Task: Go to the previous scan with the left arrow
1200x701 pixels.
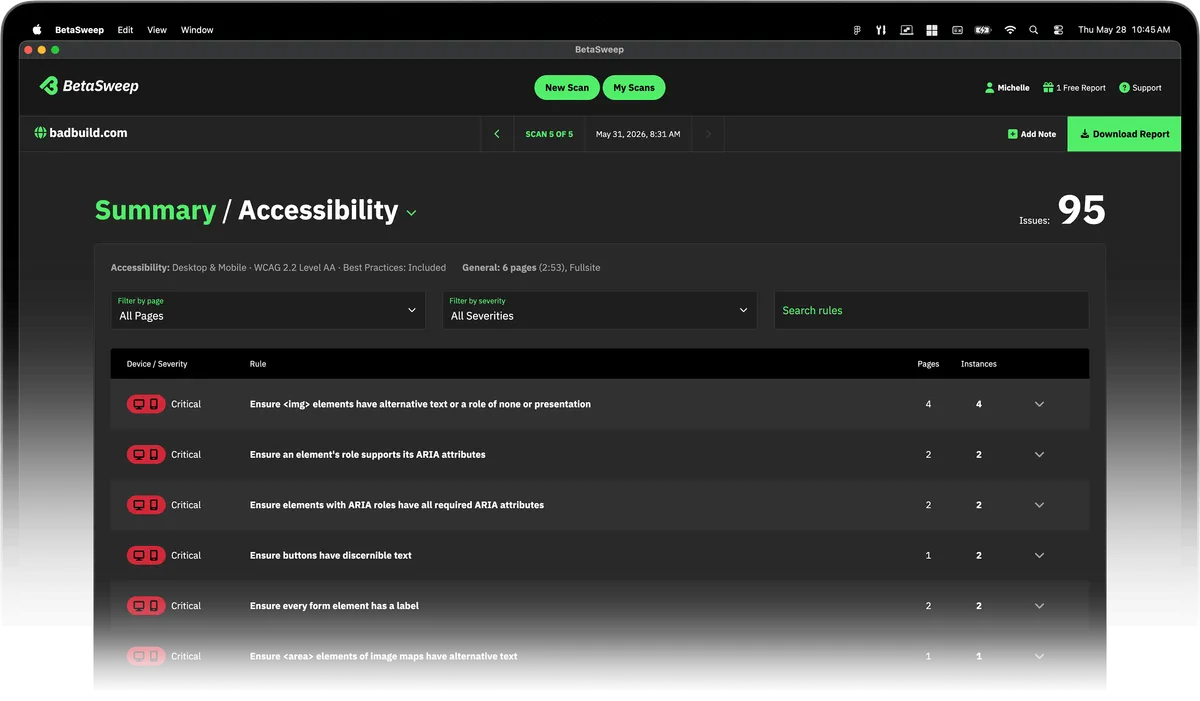Action: 497,134
